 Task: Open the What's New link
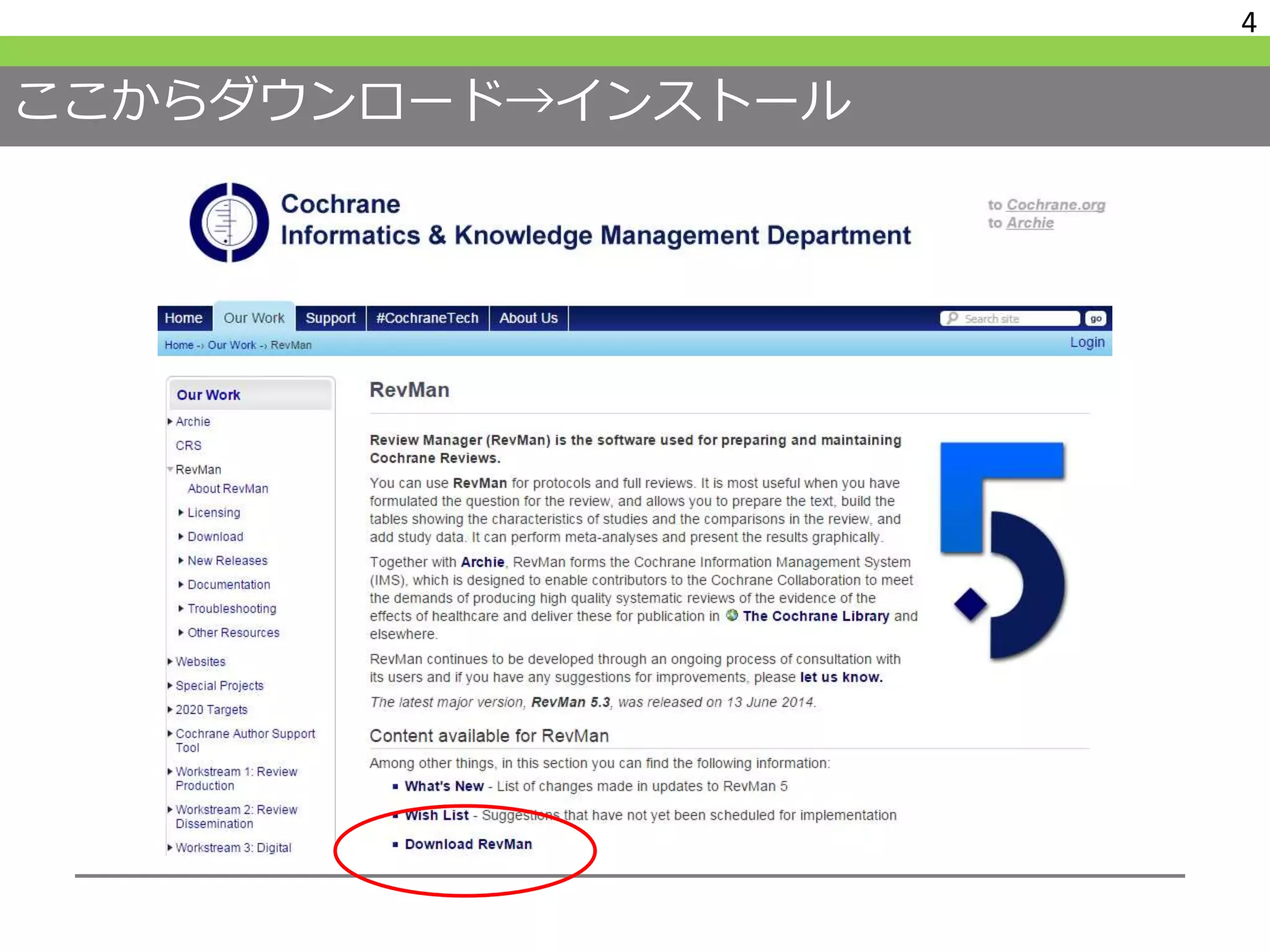tap(444, 786)
